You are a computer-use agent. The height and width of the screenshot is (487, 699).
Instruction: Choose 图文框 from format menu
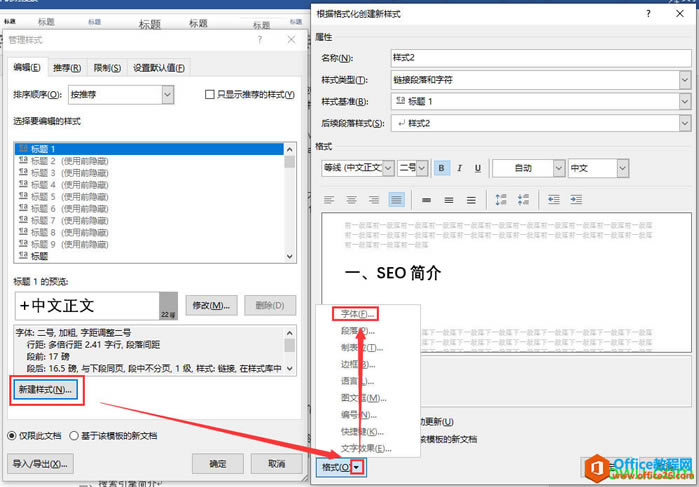click(364, 398)
